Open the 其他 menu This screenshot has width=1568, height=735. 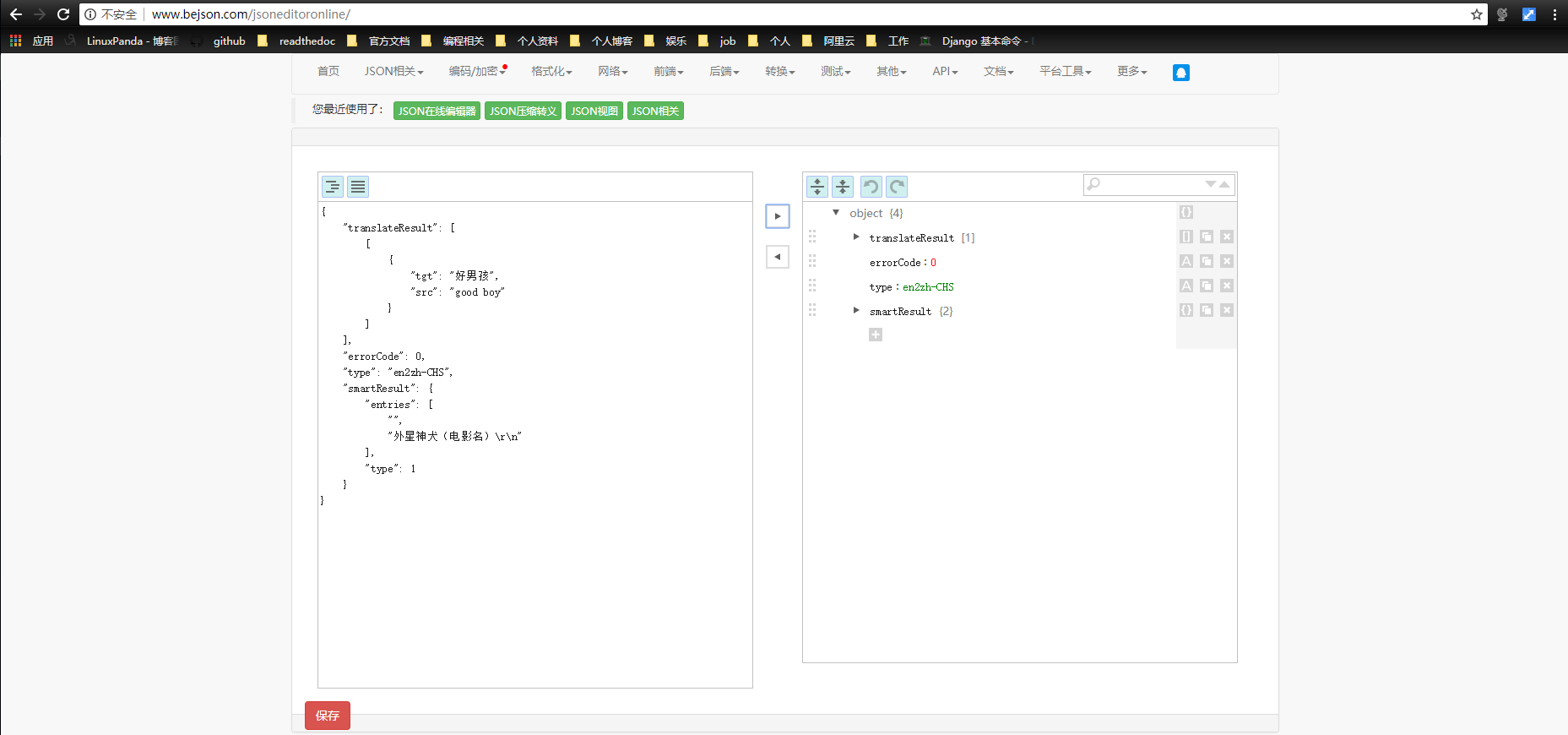[892, 72]
